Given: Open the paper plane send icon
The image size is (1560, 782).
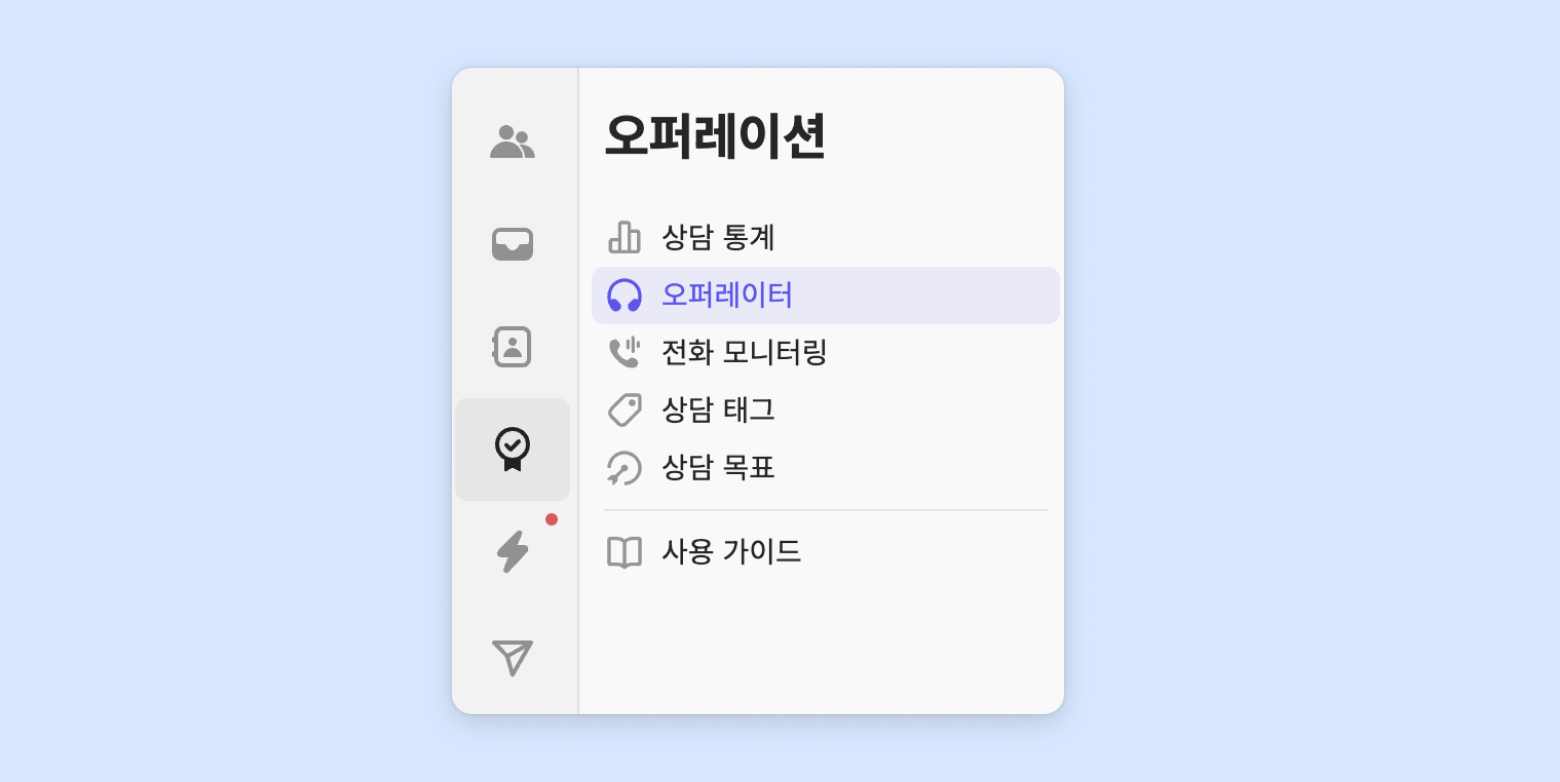Looking at the screenshot, I should 512,657.
